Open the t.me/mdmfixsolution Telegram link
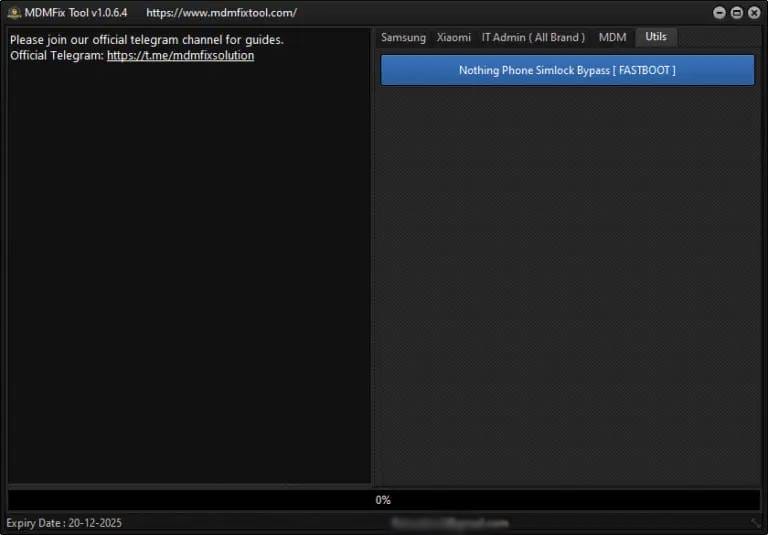 pos(180,56)
